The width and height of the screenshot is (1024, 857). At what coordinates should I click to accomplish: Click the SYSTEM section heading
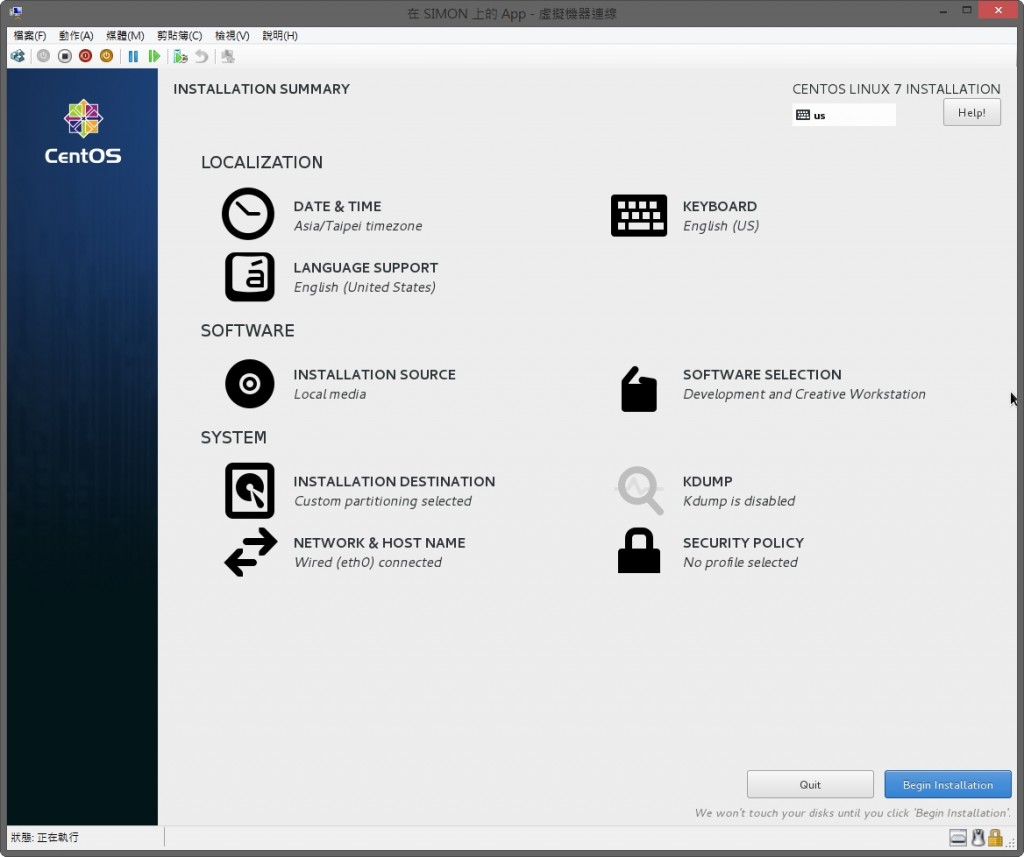pyautogui.click(x=233, y=437)
